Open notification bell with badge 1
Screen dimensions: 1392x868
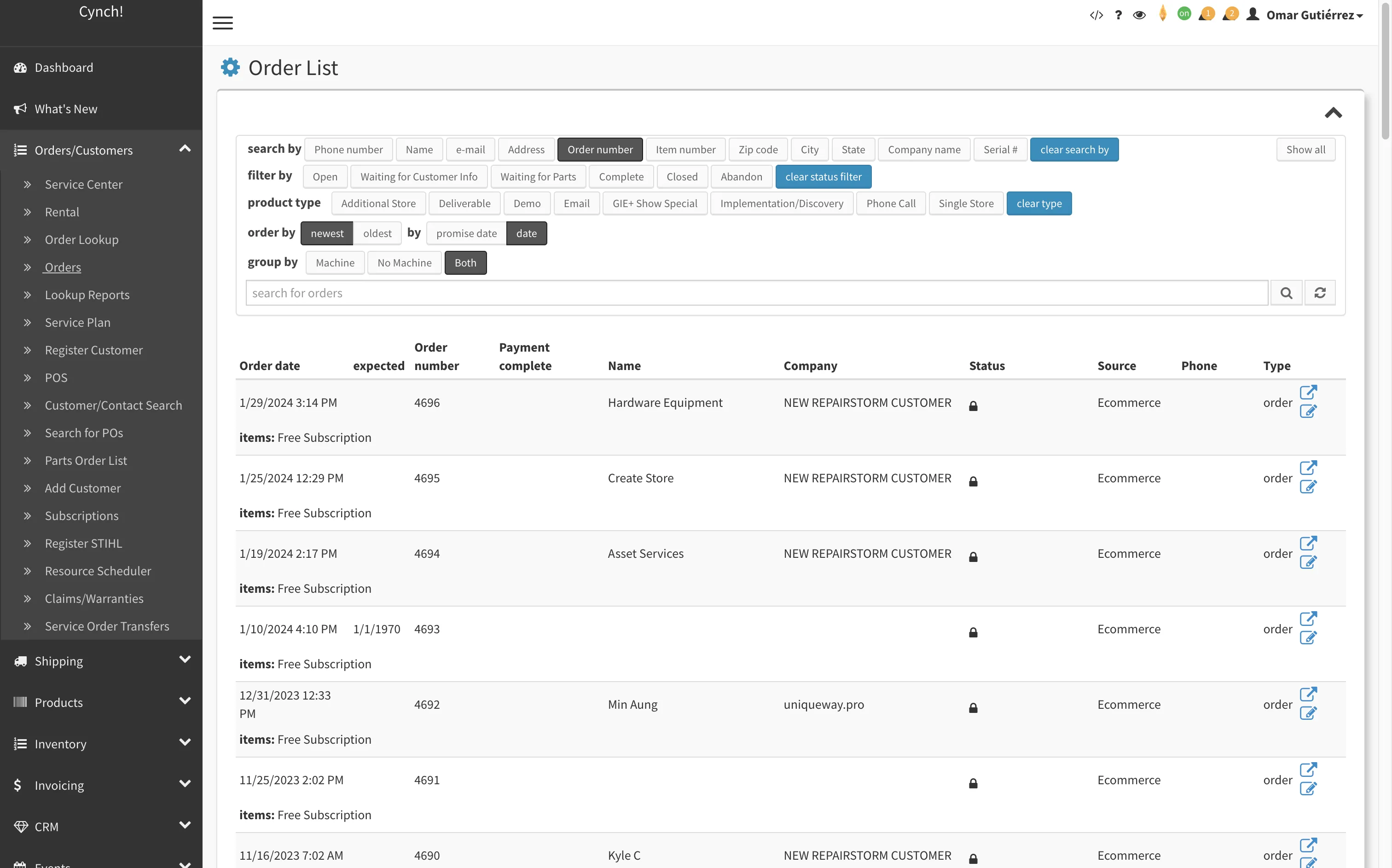coord(1206,14)
